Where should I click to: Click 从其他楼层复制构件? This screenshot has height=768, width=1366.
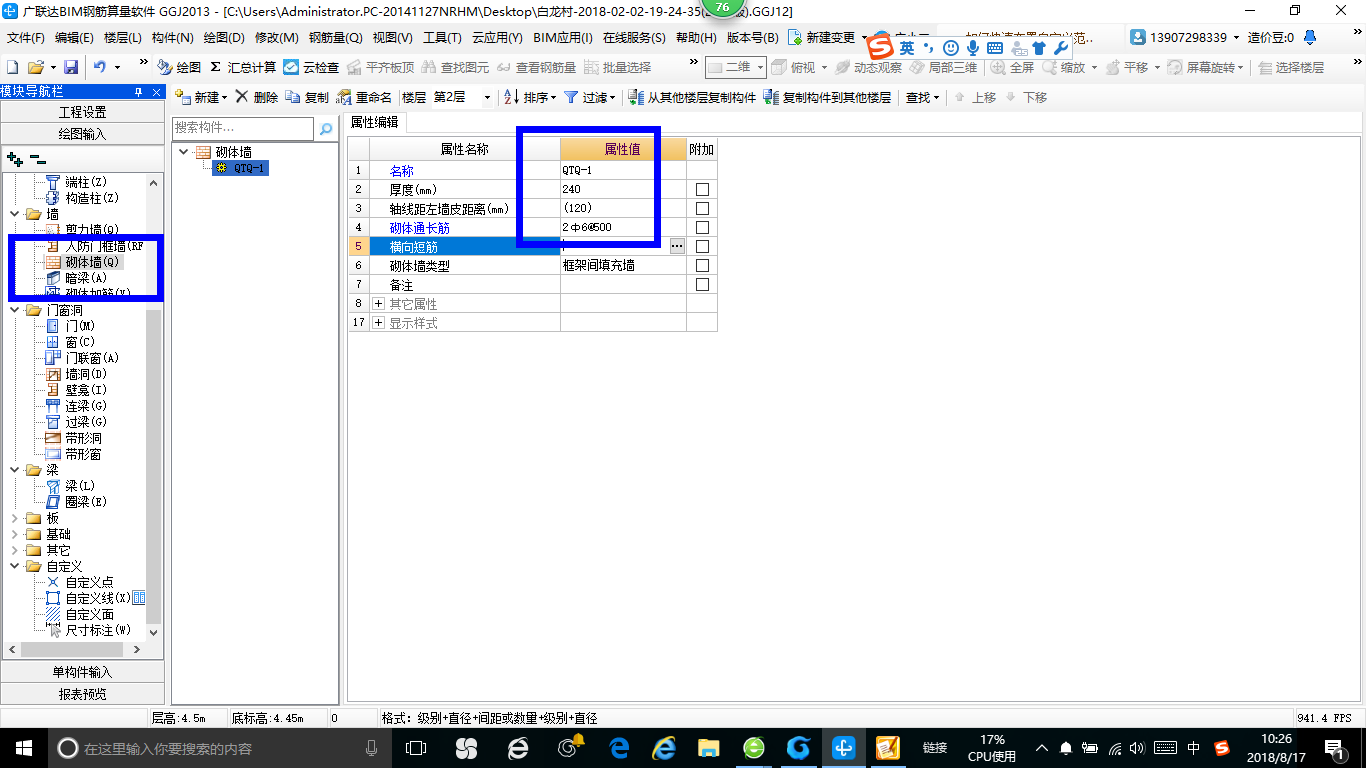click(692, 97)
